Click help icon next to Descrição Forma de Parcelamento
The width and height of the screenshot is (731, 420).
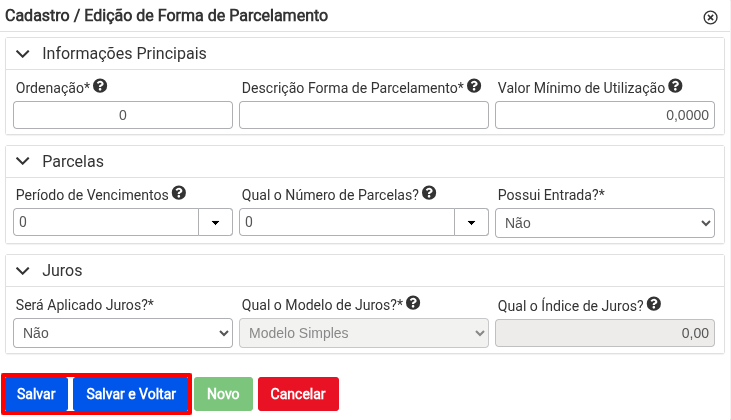474,86
